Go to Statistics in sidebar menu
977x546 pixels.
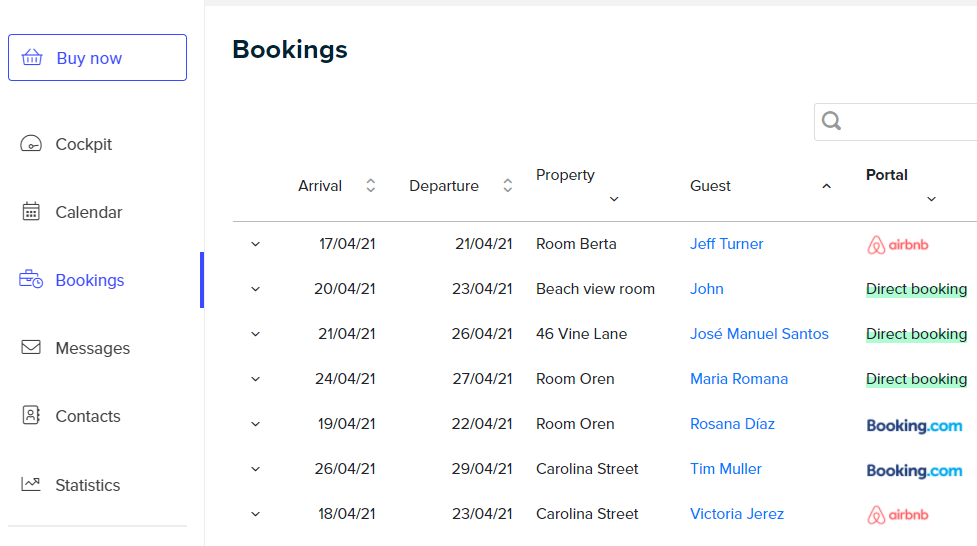tap(88, 485)
